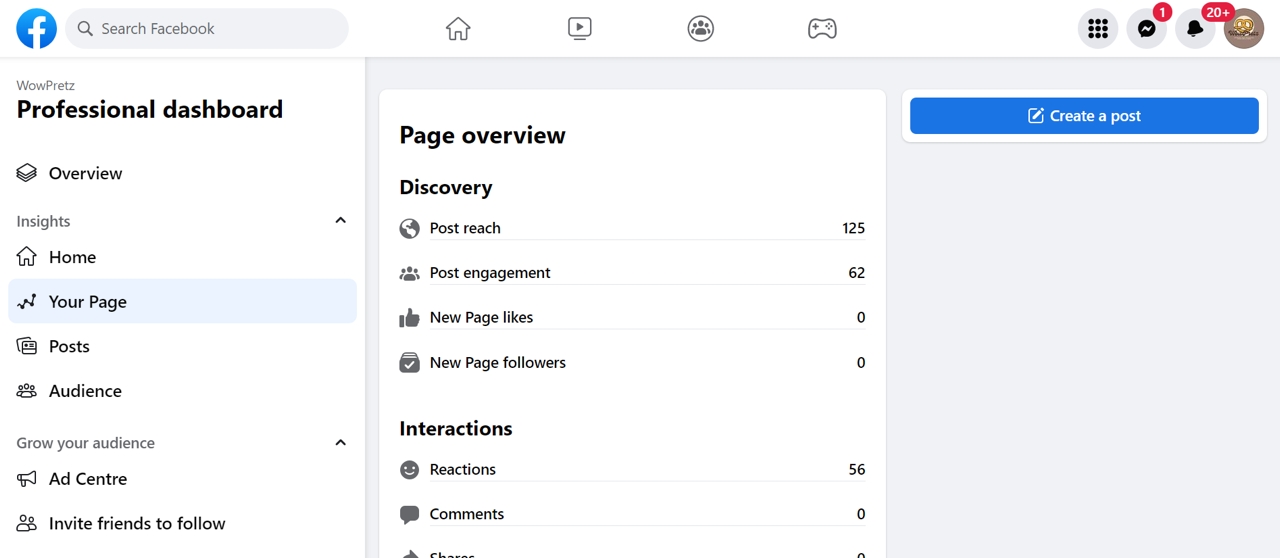Select Overview in the sidebar
The width and height of the screenshot is (1280, 558).
[x=85, y=173]
